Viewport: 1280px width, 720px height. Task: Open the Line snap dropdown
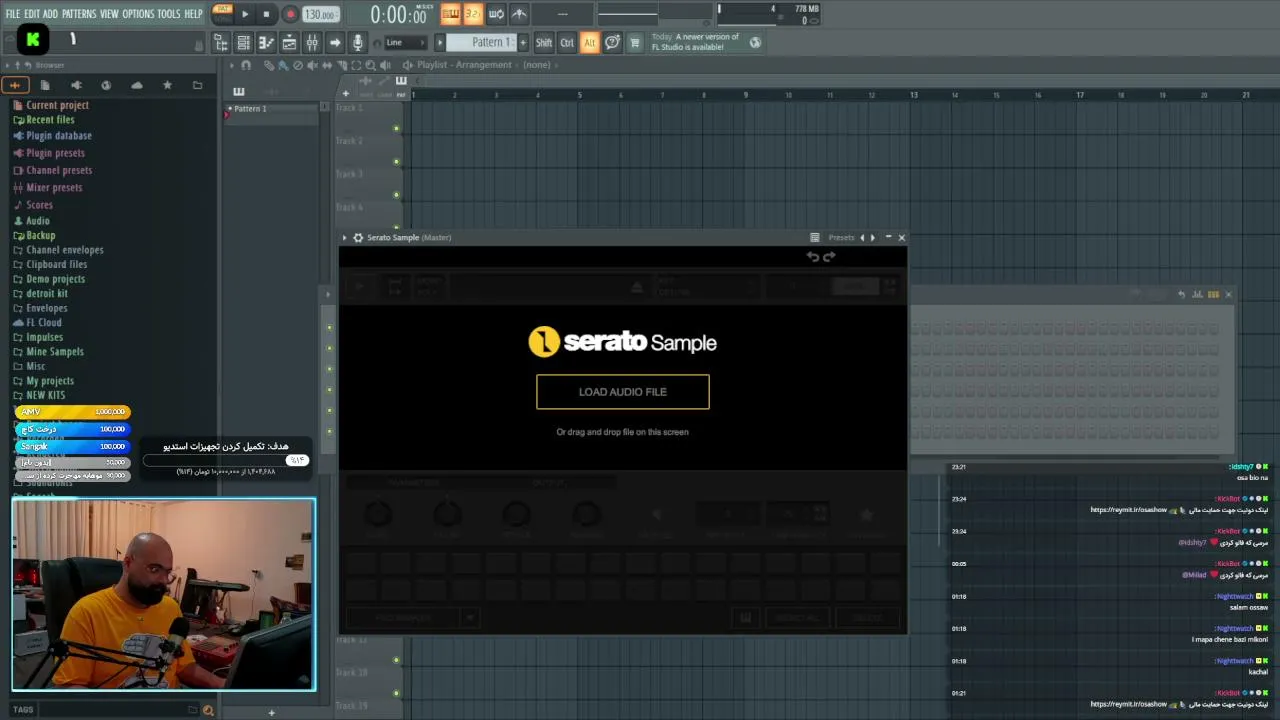point(406,42)
